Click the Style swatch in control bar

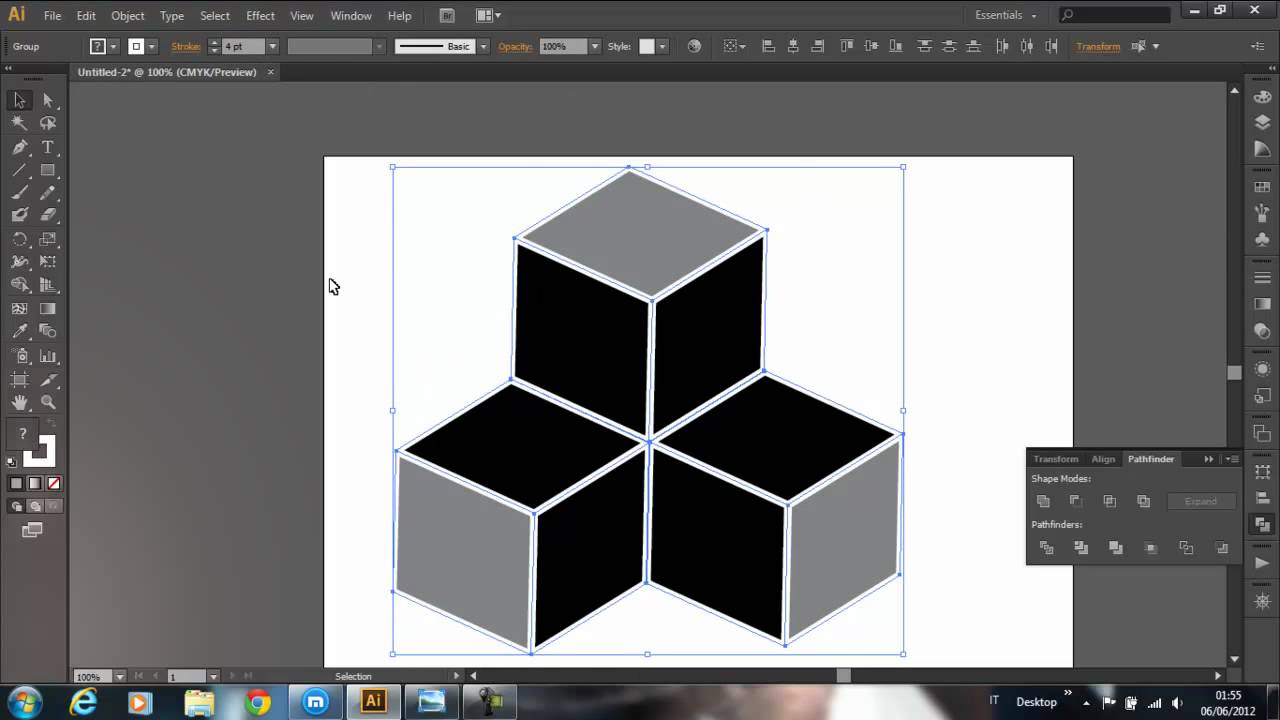click(647, 46)
